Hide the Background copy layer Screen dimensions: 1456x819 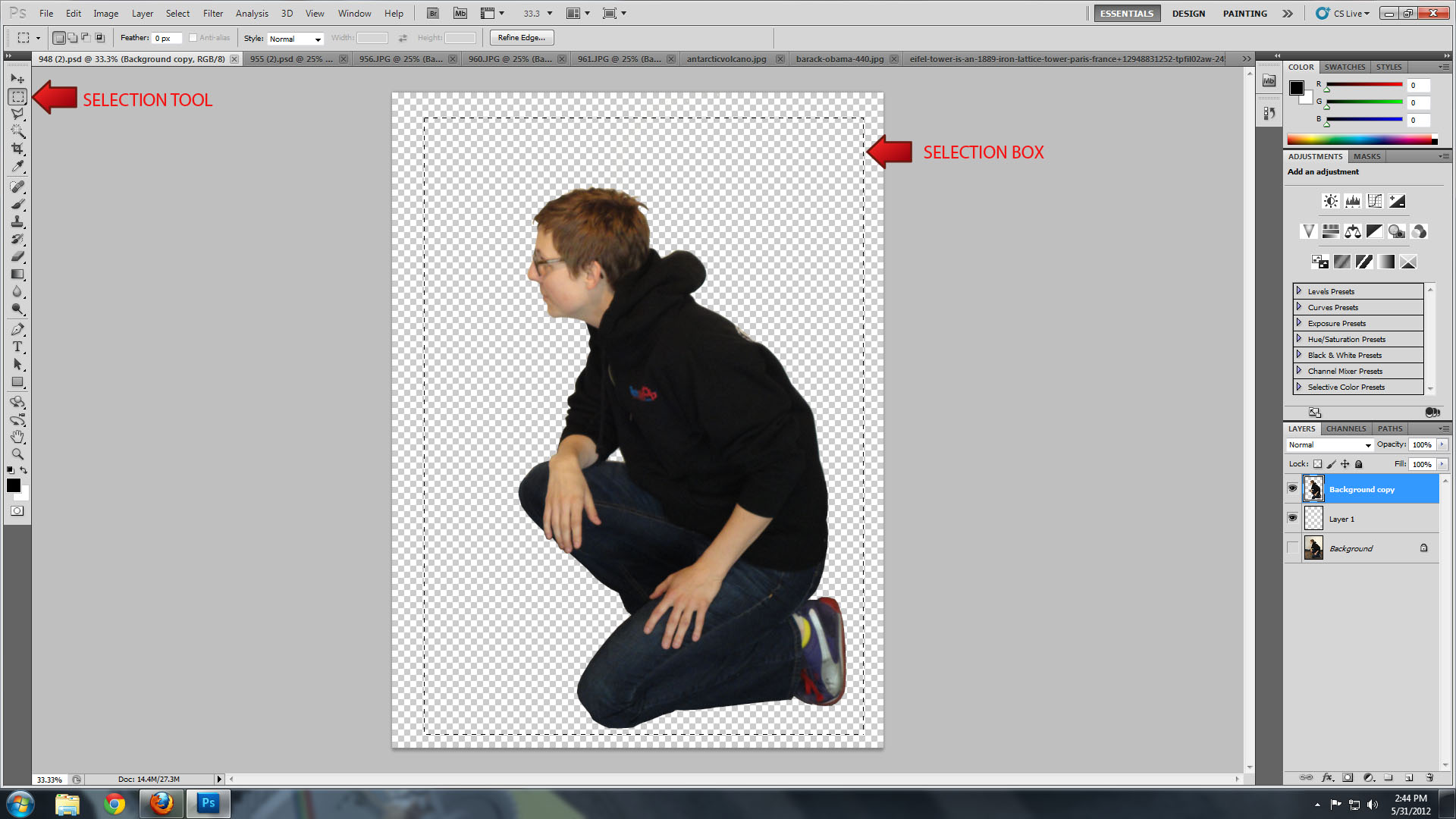coord(1292,488)
